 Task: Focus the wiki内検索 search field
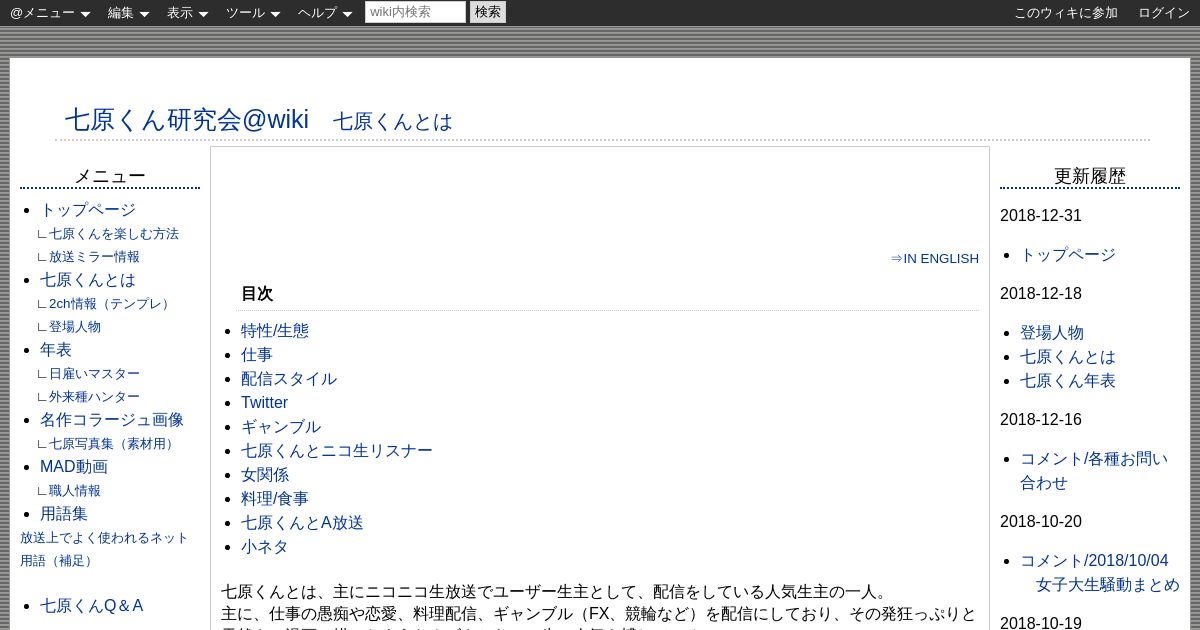tap(415, 12)
